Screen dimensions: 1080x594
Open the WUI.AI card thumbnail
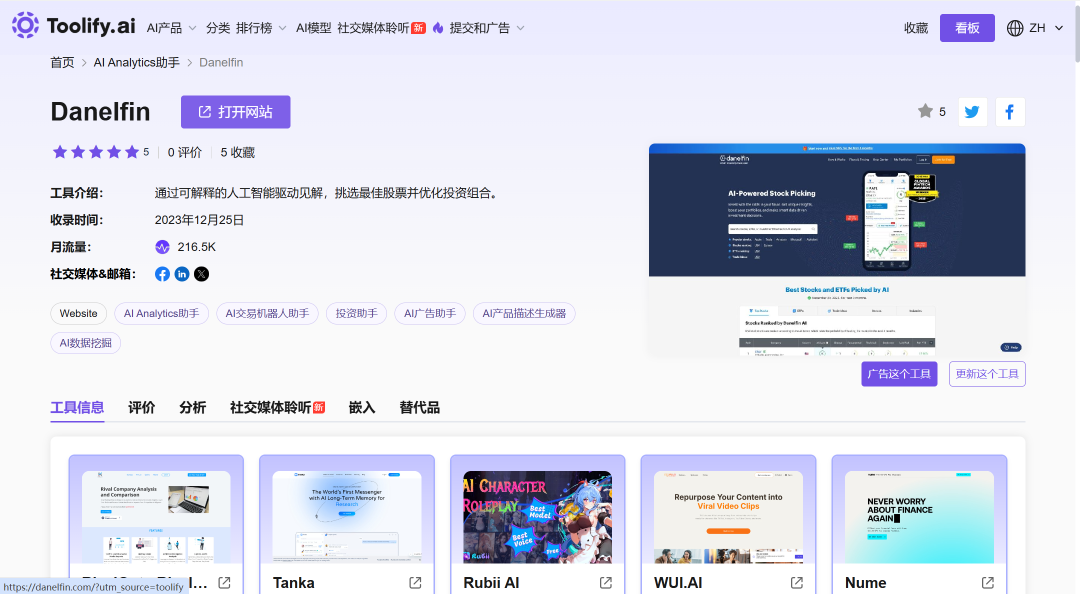click(729, 517)
